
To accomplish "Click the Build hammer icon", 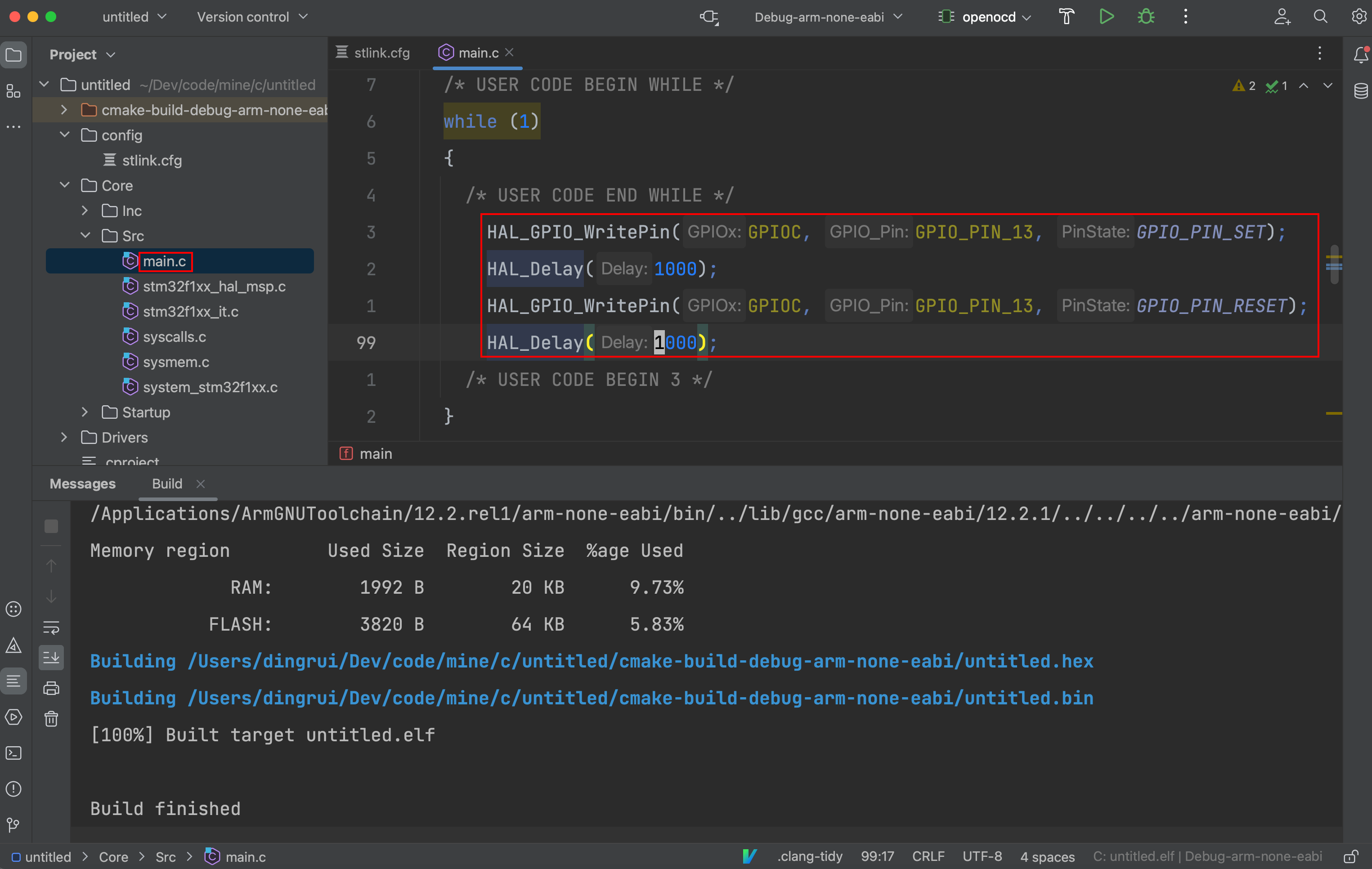I will click(x=1066, y=17).
